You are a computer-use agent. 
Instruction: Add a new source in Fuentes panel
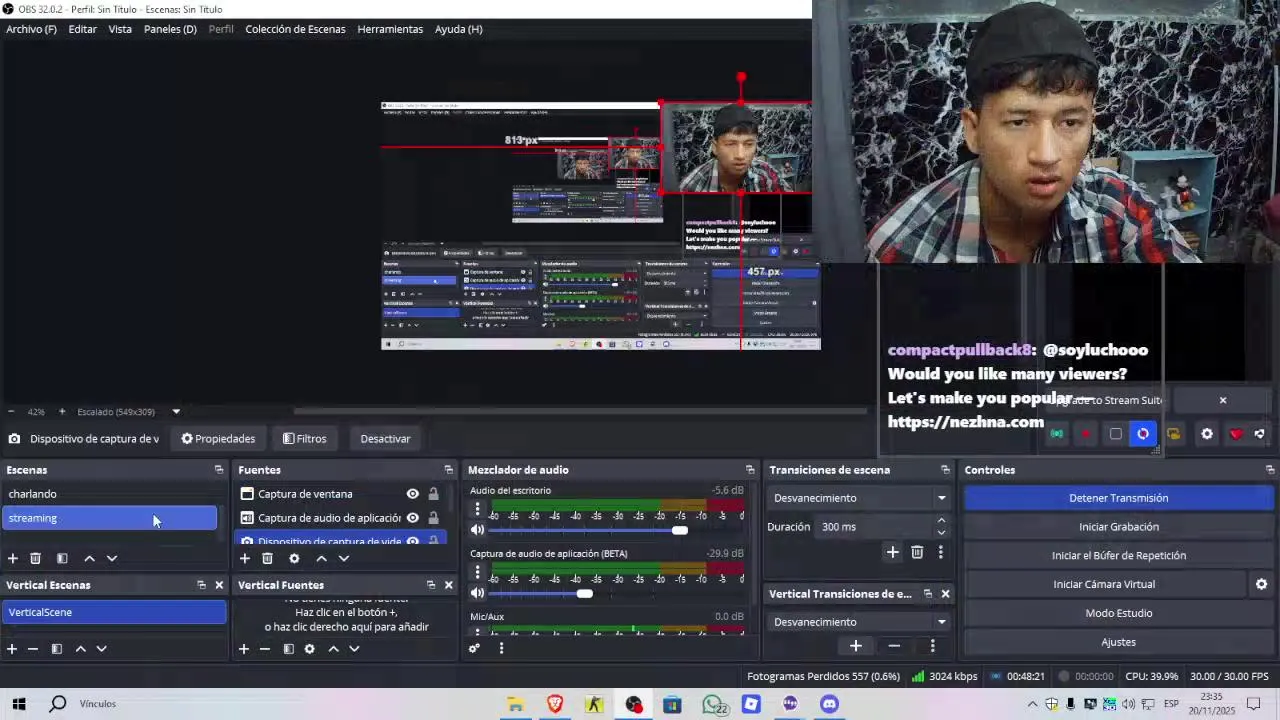245,558
